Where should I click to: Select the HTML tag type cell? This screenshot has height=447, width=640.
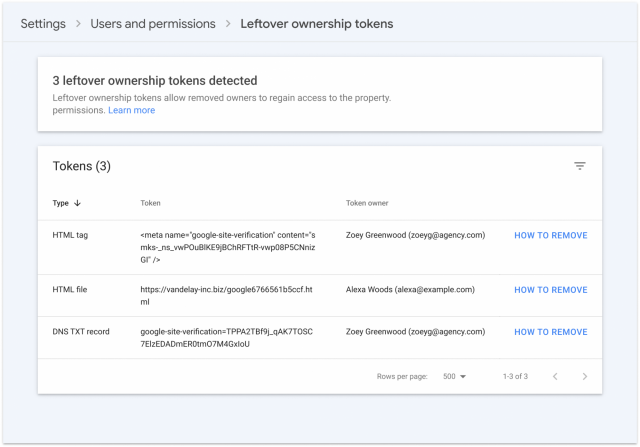point(71,236)
